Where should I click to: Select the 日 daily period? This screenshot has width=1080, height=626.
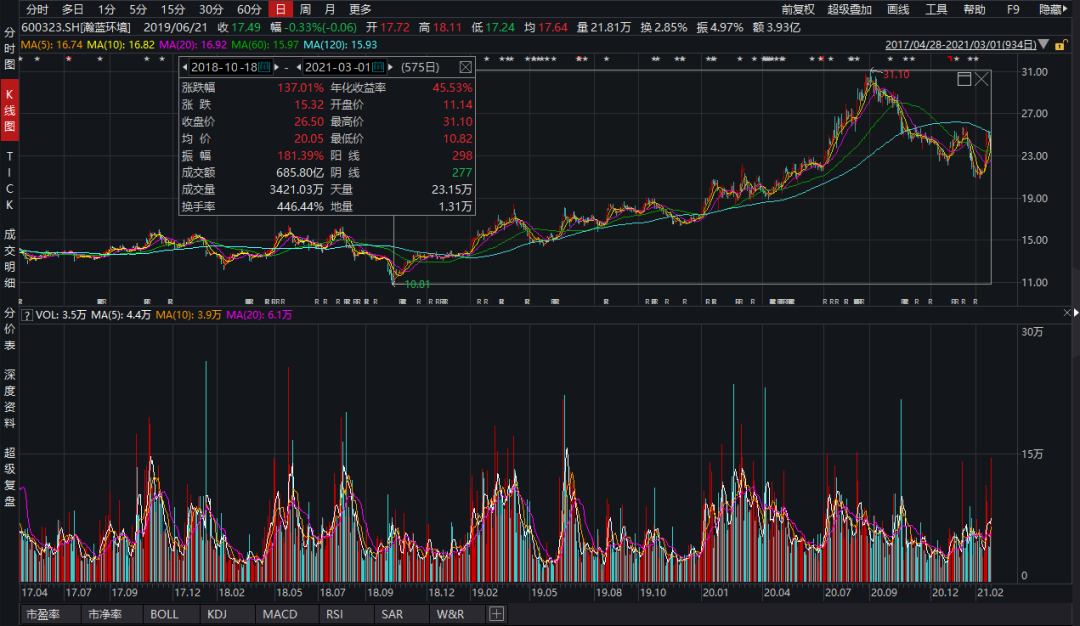tap(280, 10)
